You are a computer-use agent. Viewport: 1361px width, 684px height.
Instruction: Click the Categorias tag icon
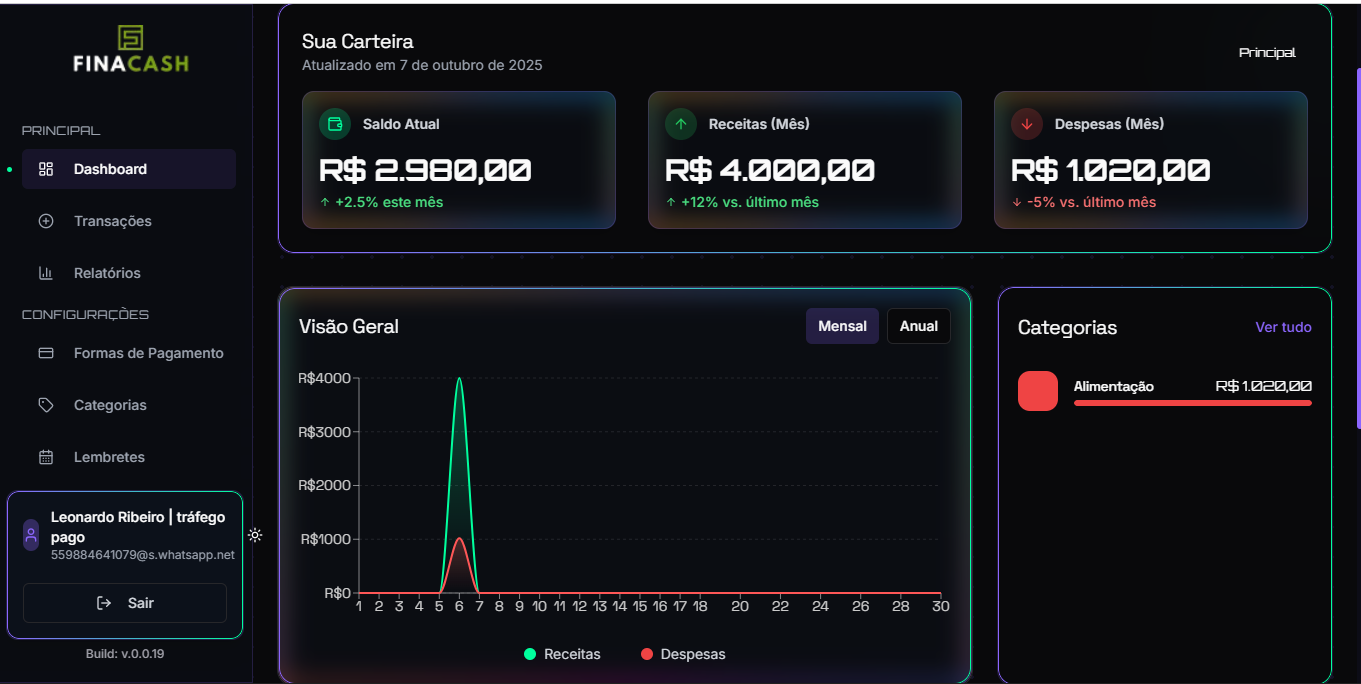46,405
